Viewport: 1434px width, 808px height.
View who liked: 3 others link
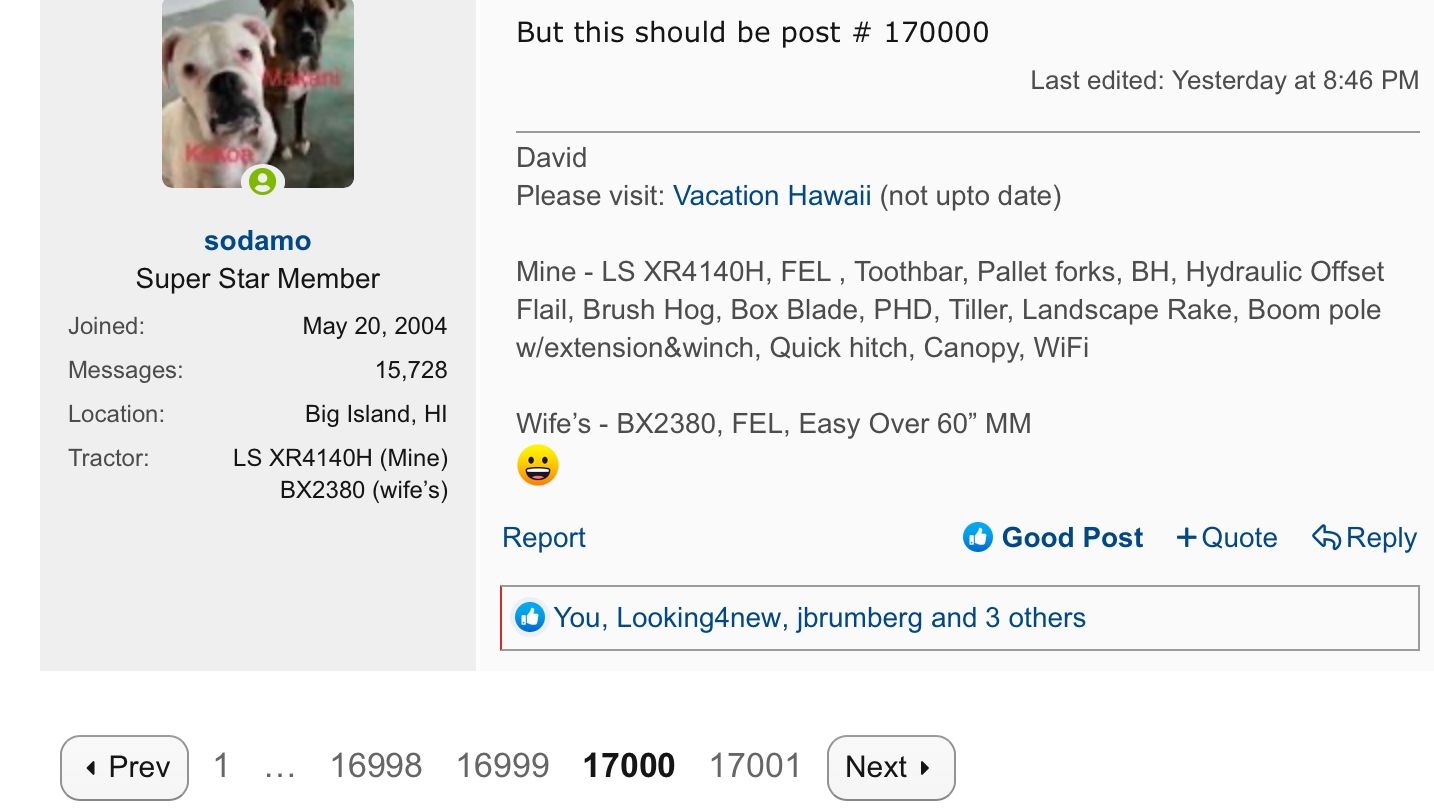click(x=1035, y=617)
